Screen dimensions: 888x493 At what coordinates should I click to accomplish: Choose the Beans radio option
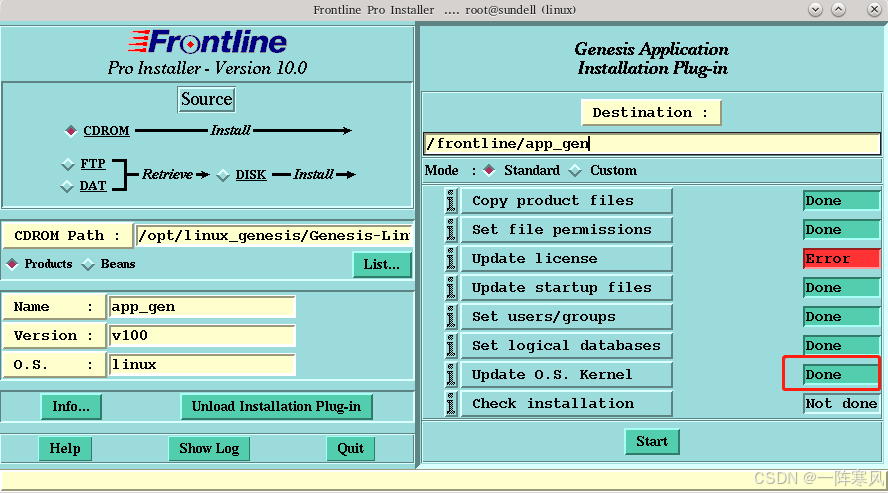(88, 264)
